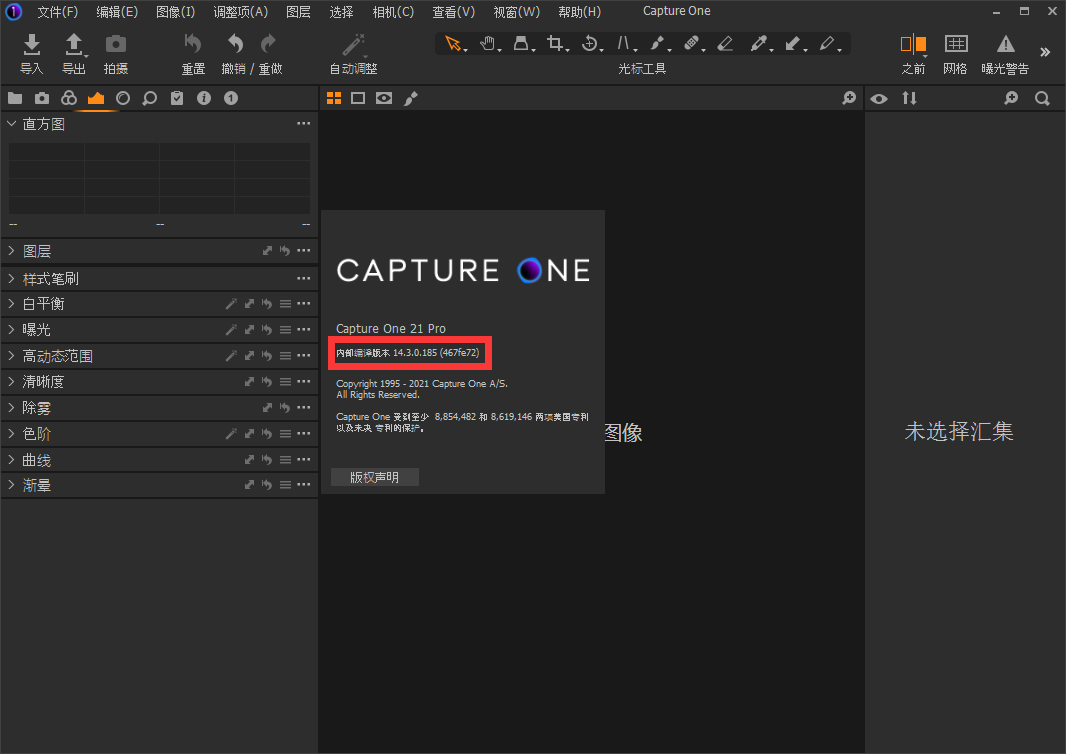Choose the brush cursor tool beside Keystone

tap(657, 44)
